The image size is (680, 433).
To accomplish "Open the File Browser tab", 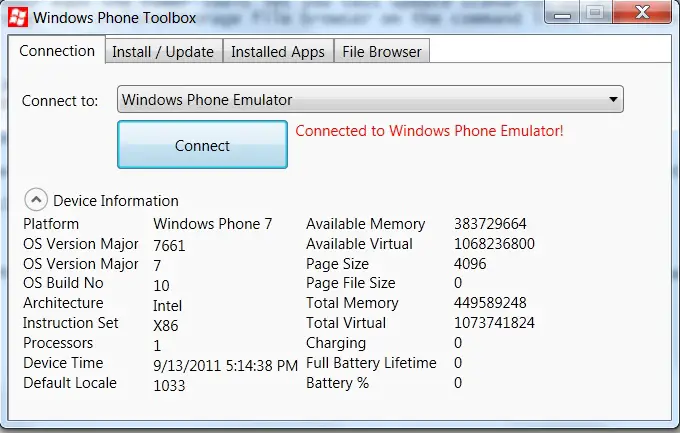I will click(382, 52).
